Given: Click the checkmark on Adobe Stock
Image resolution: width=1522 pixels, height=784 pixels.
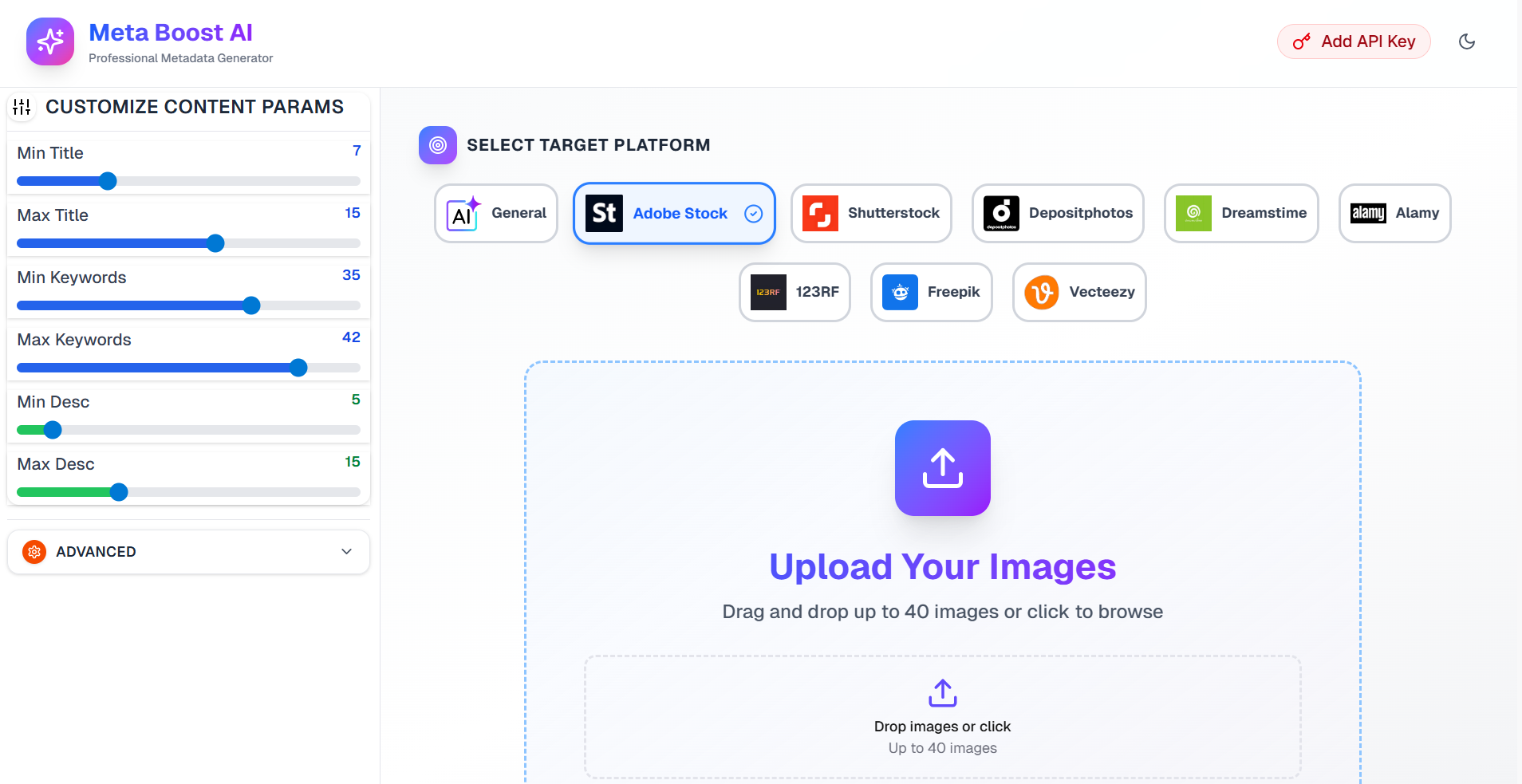Looking at the screenshot, I should click(754, 213).
